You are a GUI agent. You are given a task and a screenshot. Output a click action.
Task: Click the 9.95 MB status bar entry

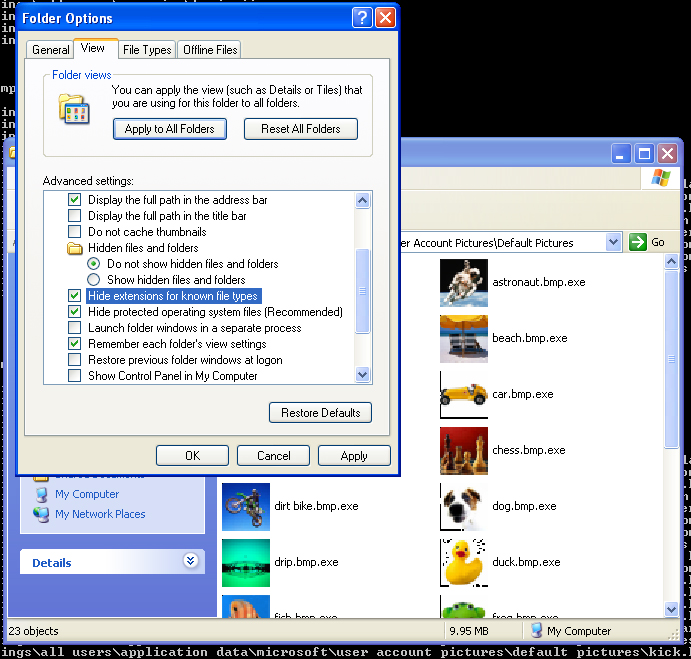469,631
